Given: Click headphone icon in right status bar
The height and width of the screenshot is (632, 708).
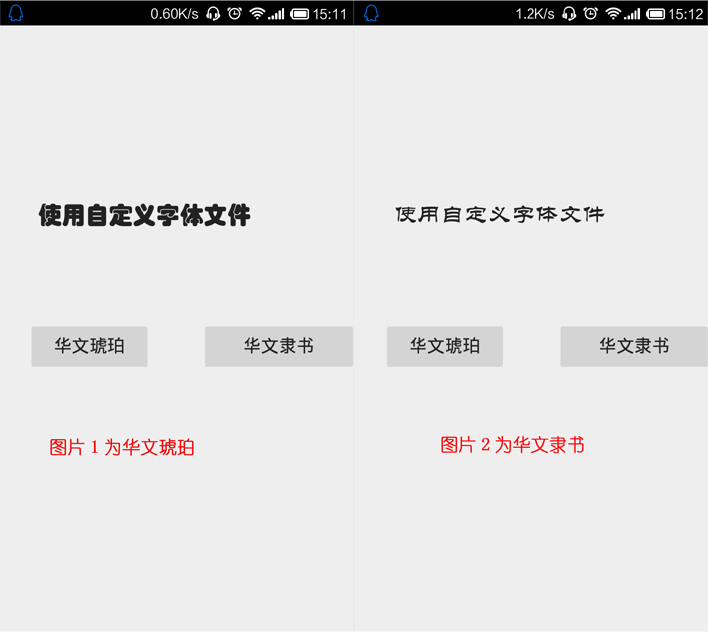Looking at the screenshot, I should pyautogui.click(x=569, y=14).
